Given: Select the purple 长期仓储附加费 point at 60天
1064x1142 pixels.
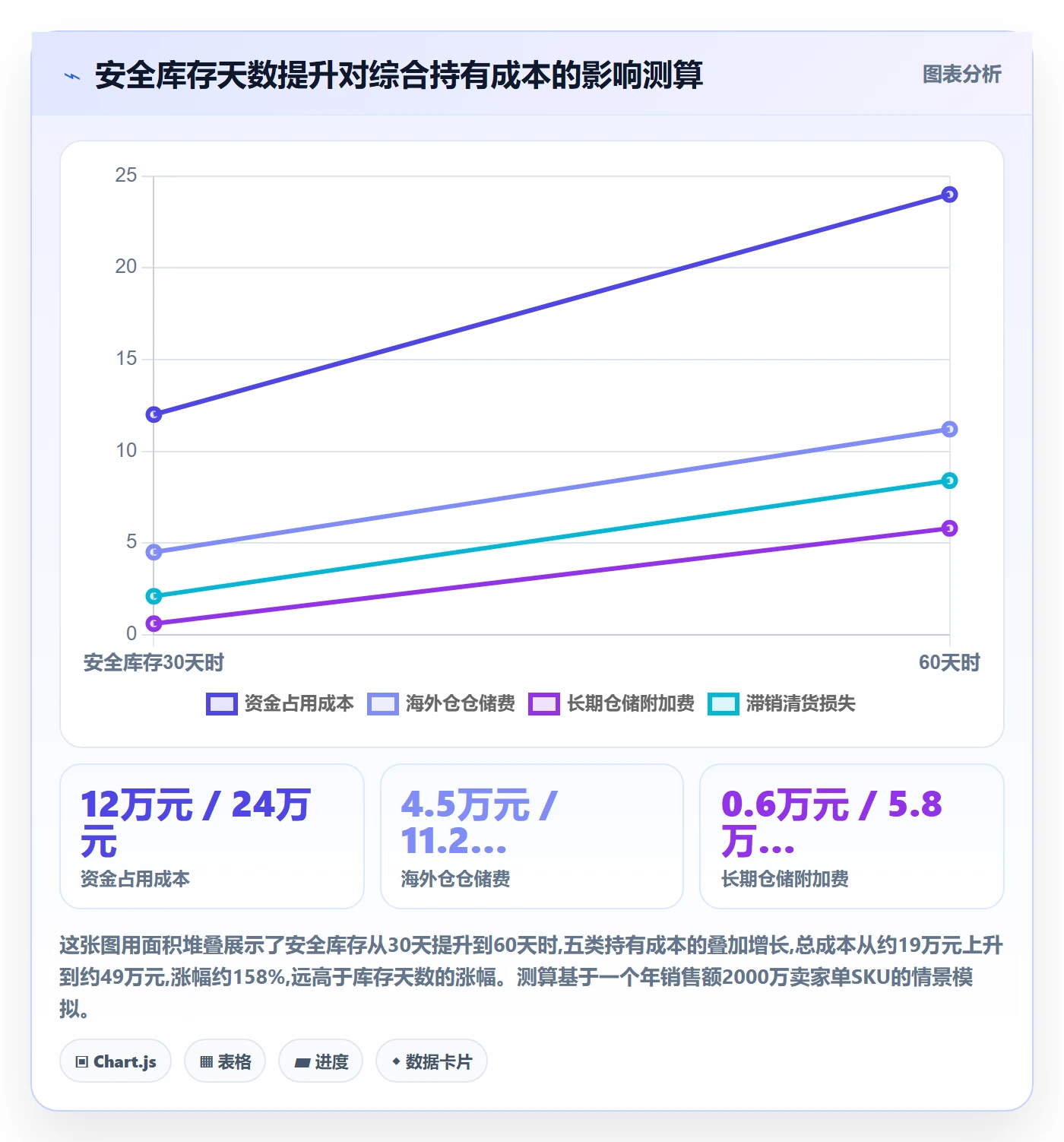Looking at the screenshot, I should [x=949, y=528].
